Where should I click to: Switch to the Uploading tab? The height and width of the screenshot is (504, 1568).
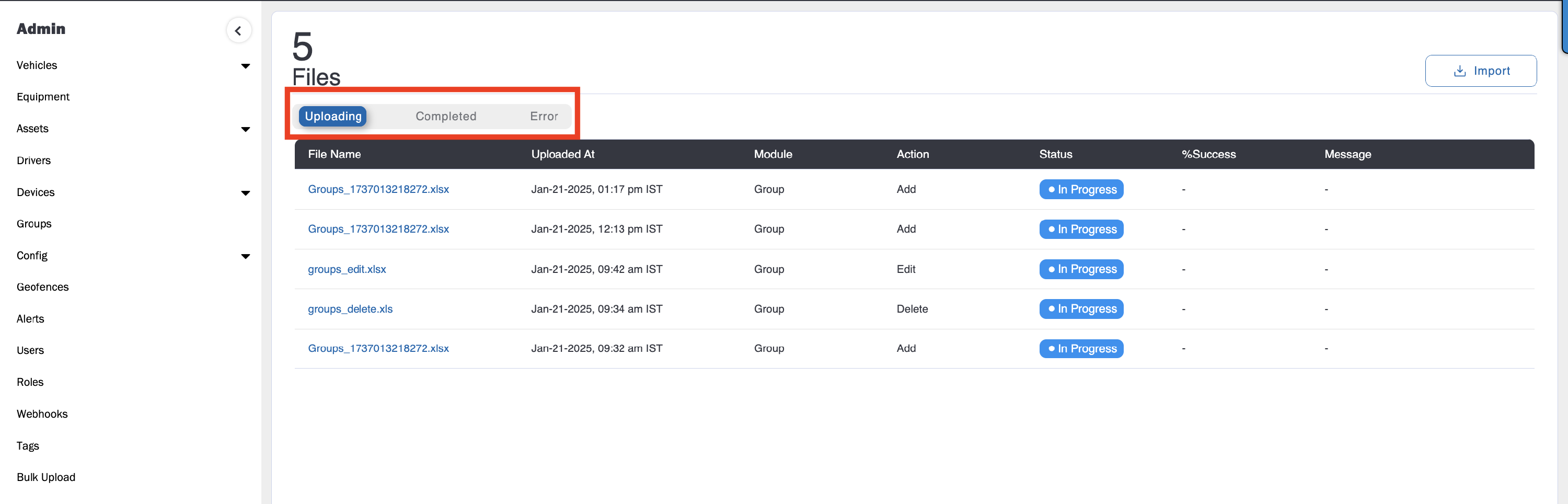click(x=333, y=116)
